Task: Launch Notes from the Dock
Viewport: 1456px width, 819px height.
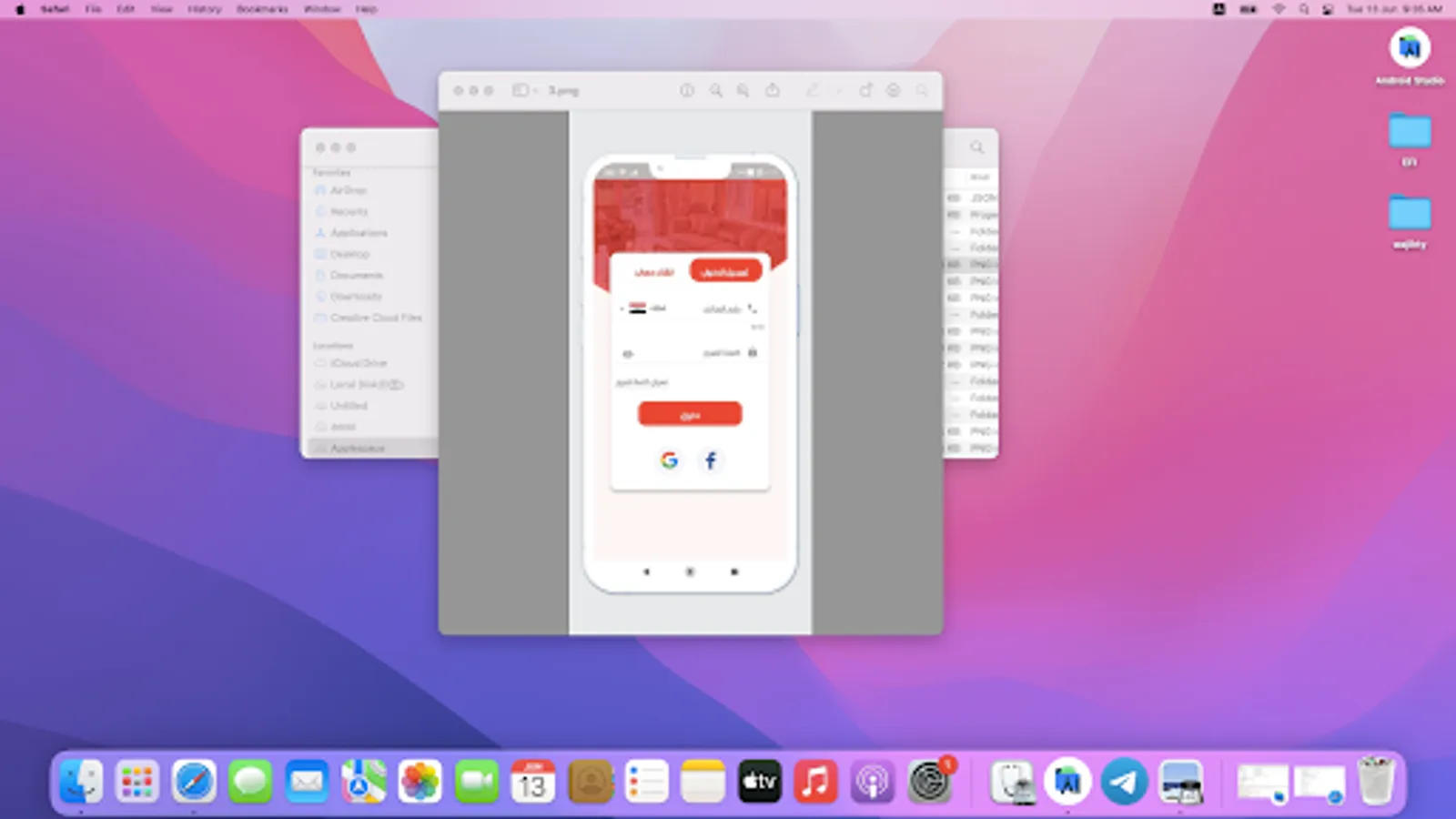Action: click(x=703, y=782)
